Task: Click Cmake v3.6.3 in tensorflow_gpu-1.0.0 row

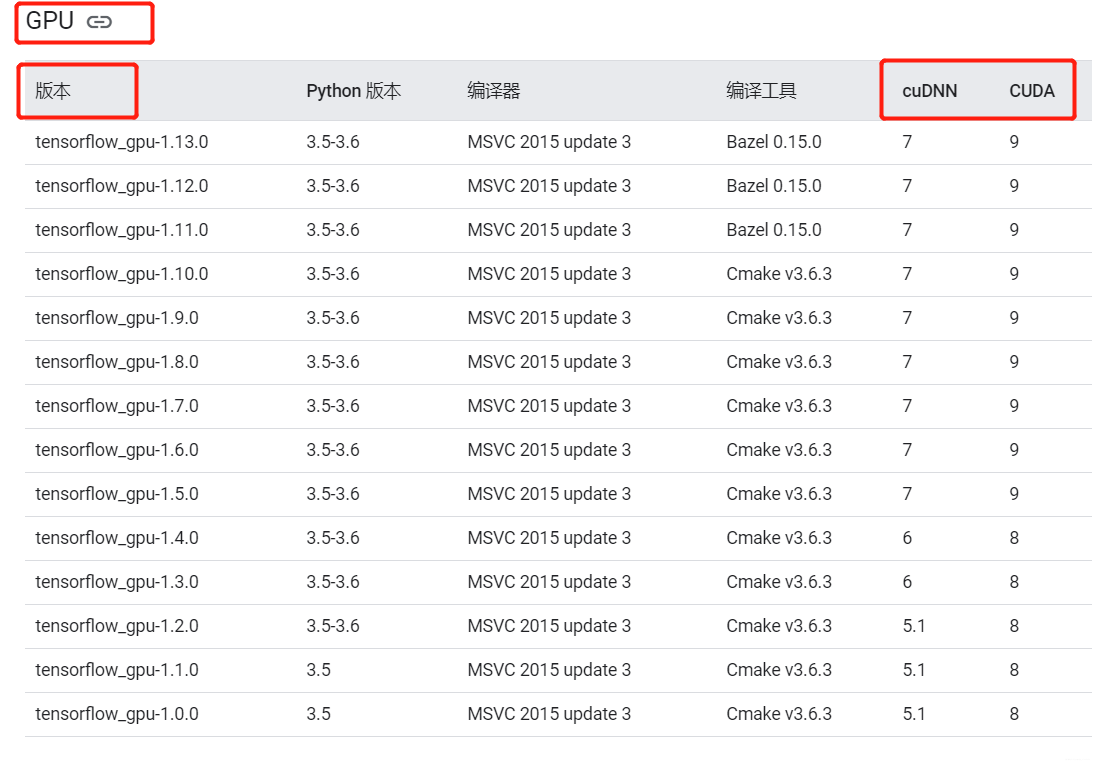Action: (779, 715)
